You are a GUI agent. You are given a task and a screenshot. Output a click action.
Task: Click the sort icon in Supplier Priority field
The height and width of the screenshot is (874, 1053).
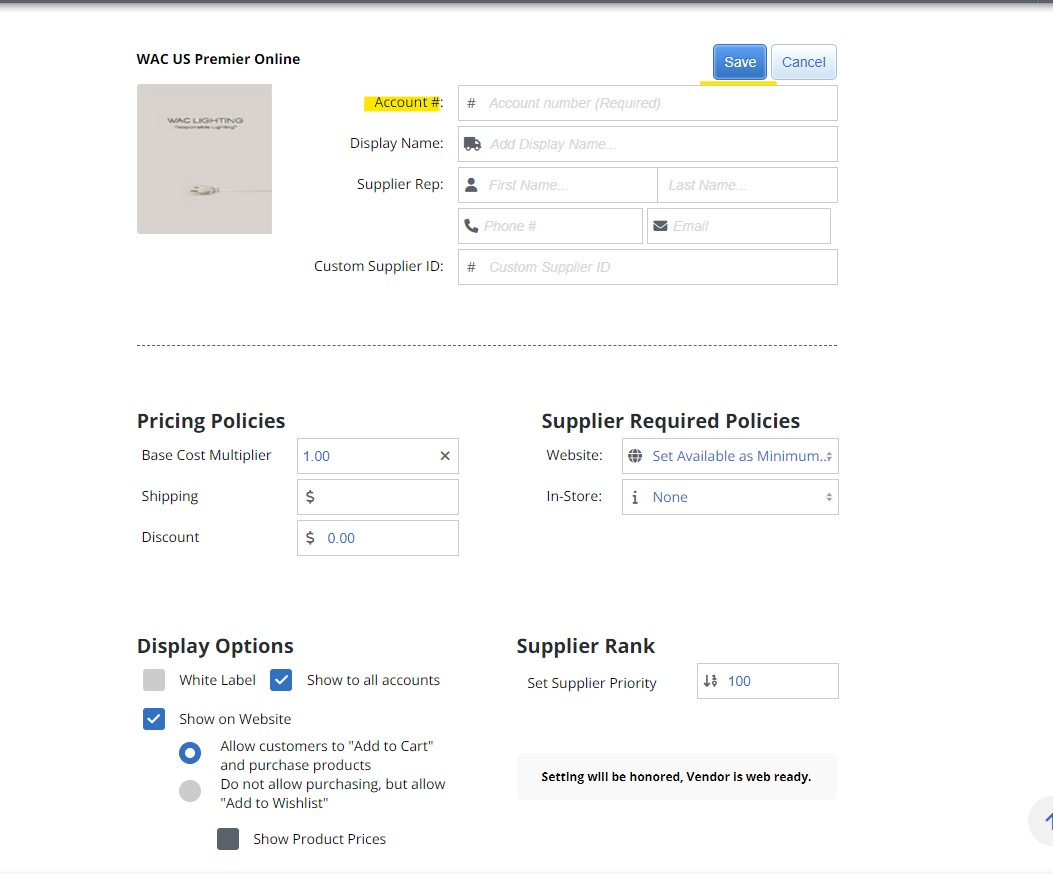711,681
